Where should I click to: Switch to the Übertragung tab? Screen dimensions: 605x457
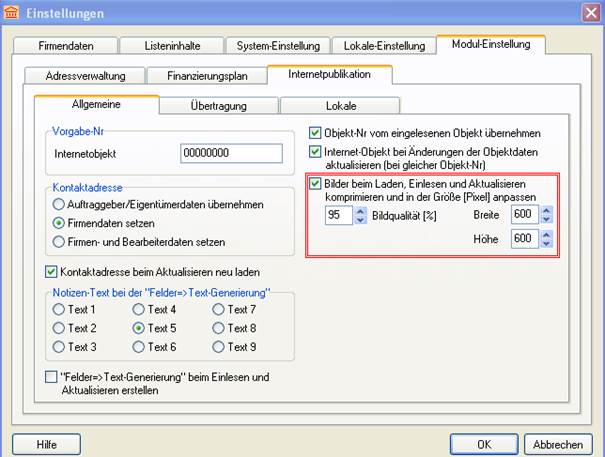coord(219,106)
